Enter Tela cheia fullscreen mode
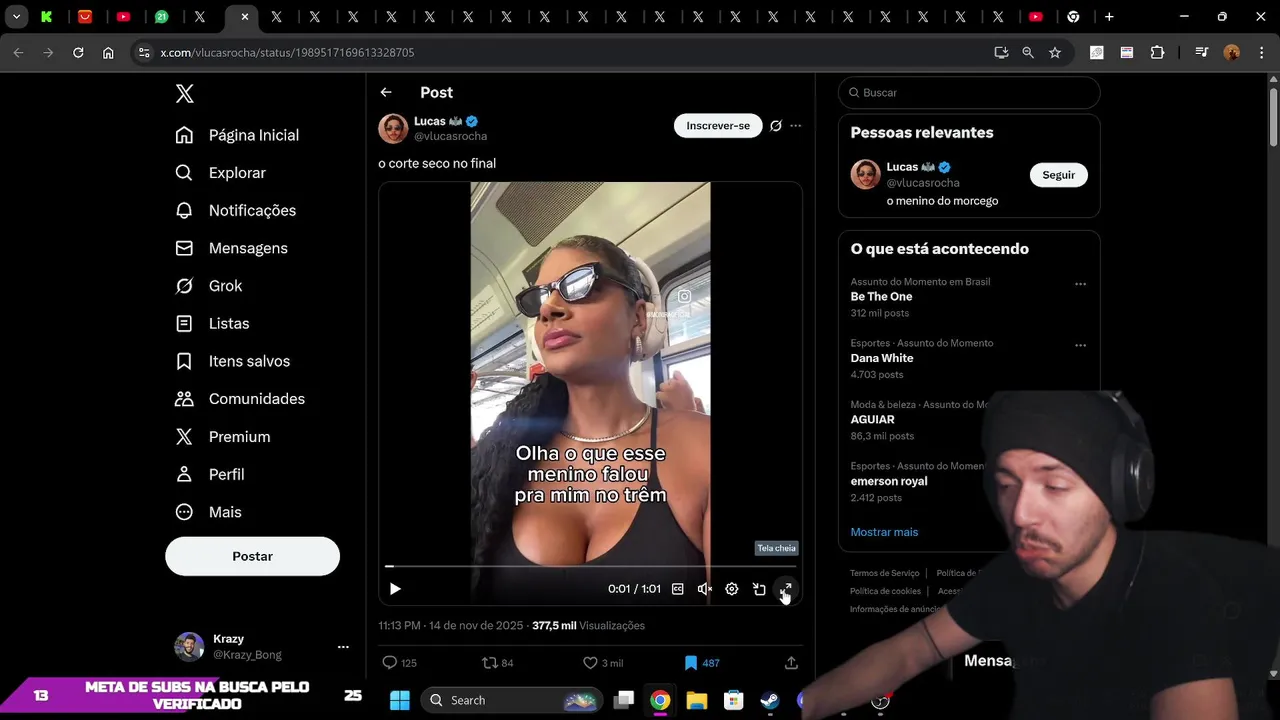This screenshot has height=720, width=1280. coord(786,589)
